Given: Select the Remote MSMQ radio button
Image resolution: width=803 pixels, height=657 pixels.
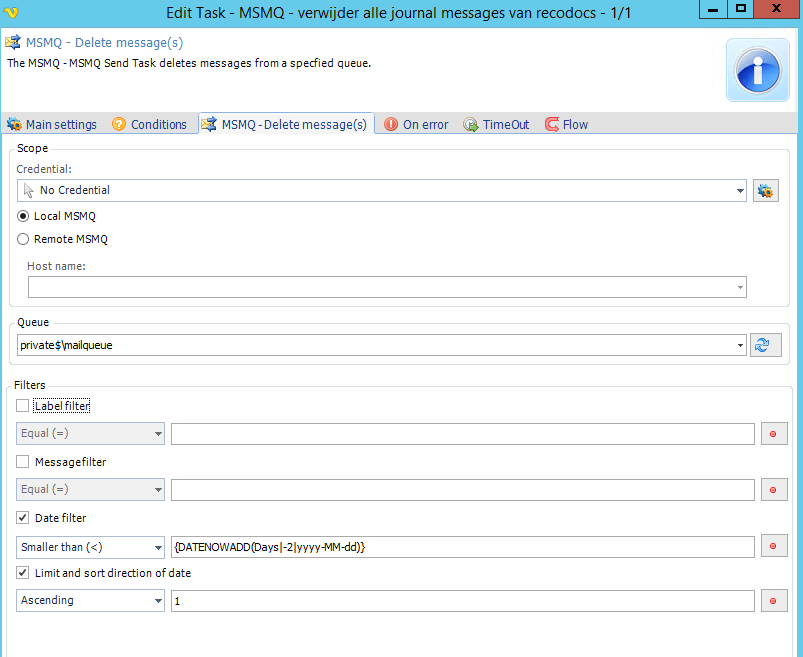Looking at the screenshot, I should point(23,239).
